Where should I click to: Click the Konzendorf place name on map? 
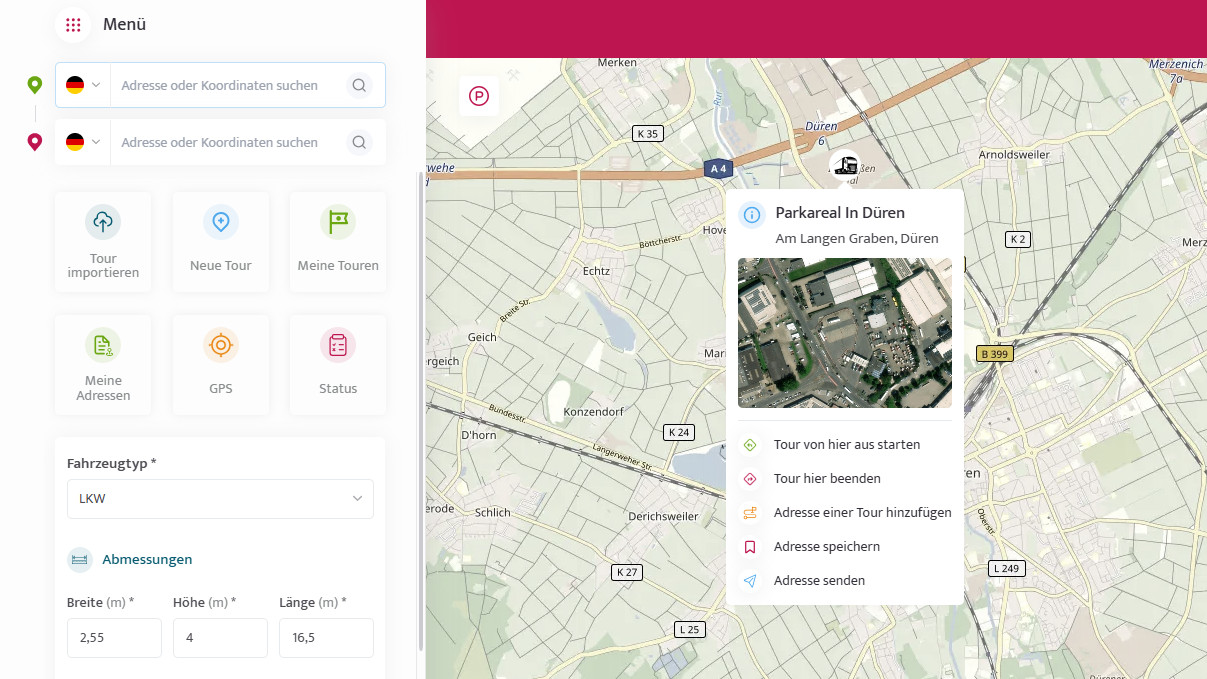pyautogui.click(x=594, y=411)
